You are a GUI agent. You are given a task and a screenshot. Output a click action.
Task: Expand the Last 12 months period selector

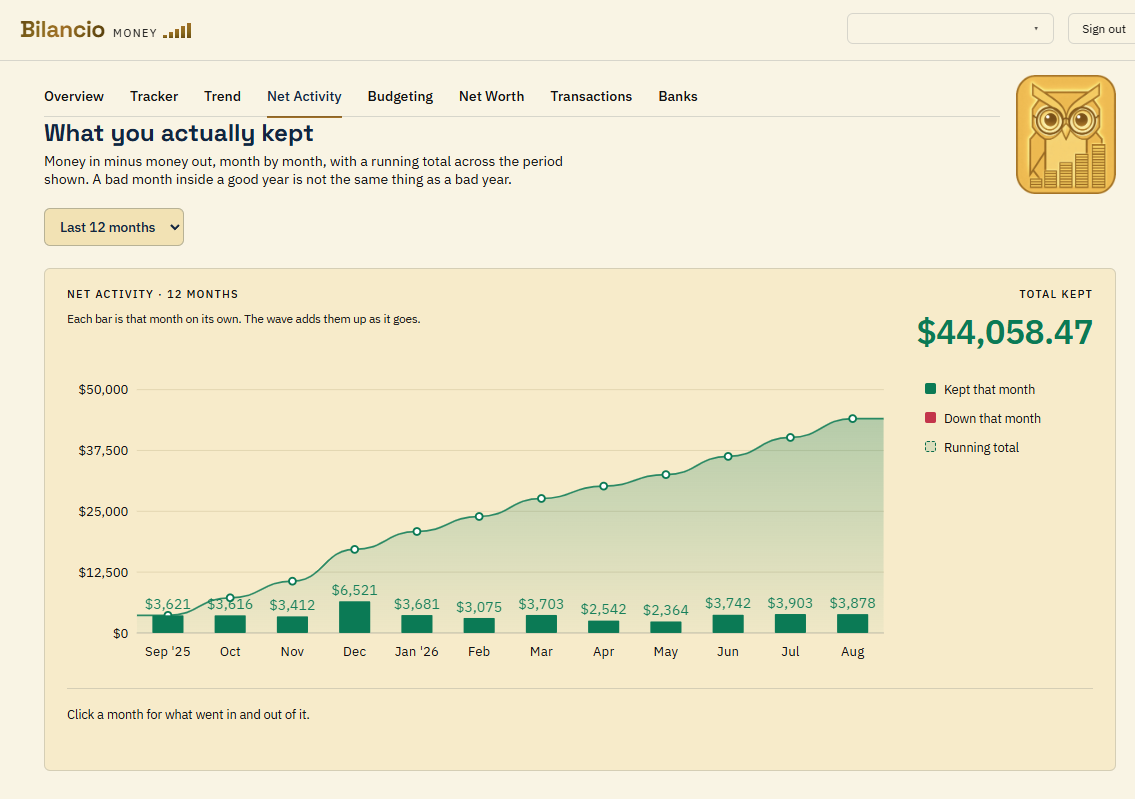(114, 227)
